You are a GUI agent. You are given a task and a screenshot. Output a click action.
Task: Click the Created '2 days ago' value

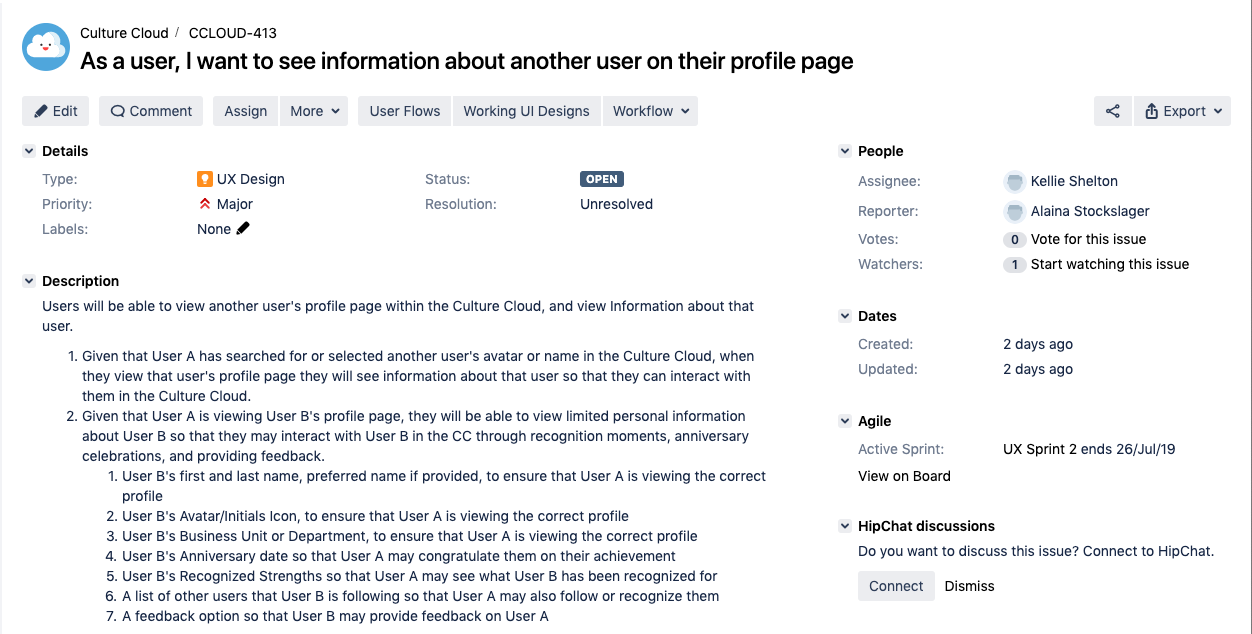[1038, 344]
